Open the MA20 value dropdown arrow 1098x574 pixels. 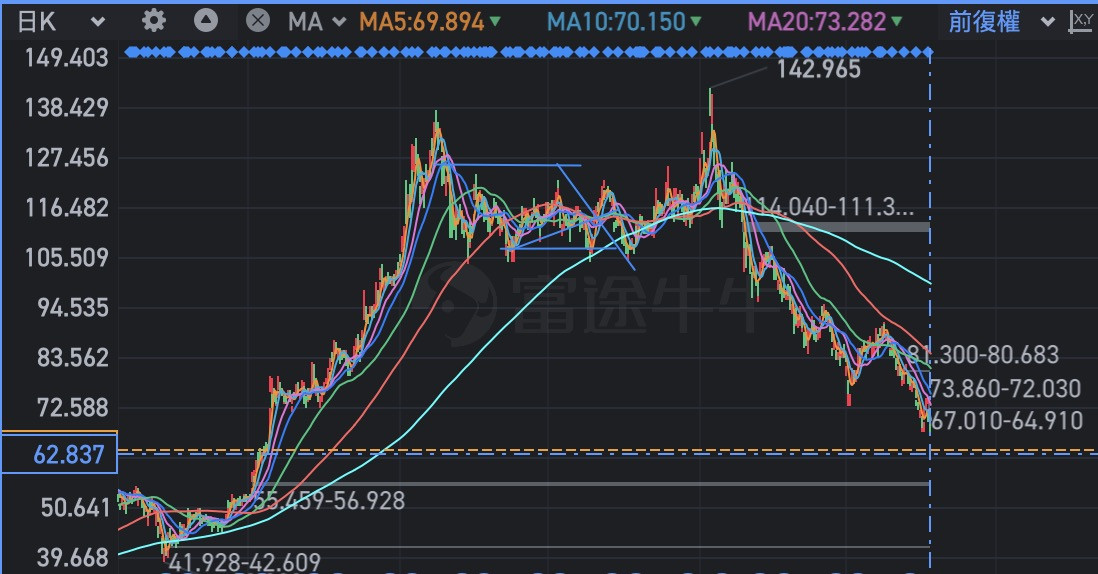click(x=897, y=22)
